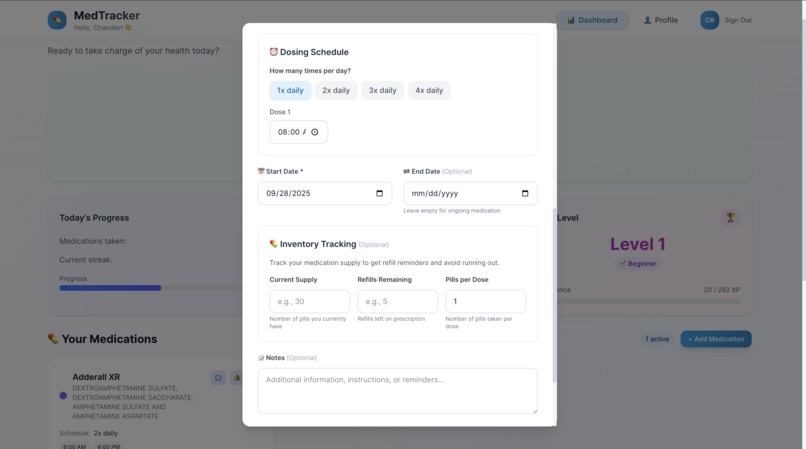The image size is (806, 449).
Task: Select the 1x daily frequency option
Action: point(290,91)
